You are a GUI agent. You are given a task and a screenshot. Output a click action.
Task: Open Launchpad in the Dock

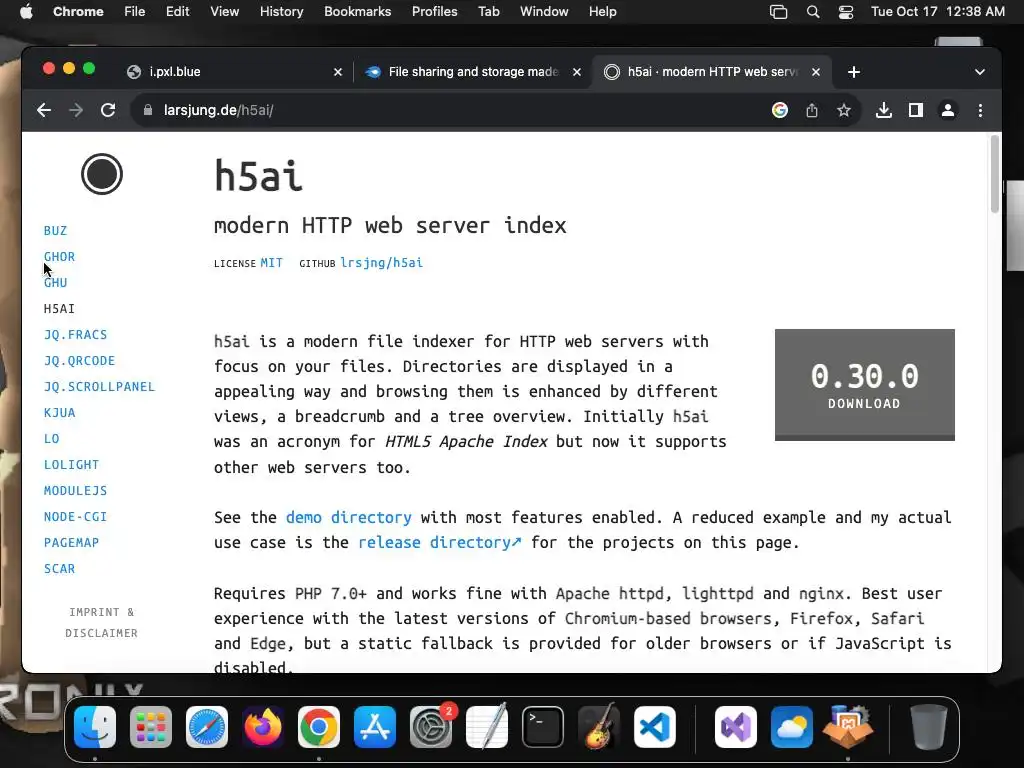click(x=151, y=727)
